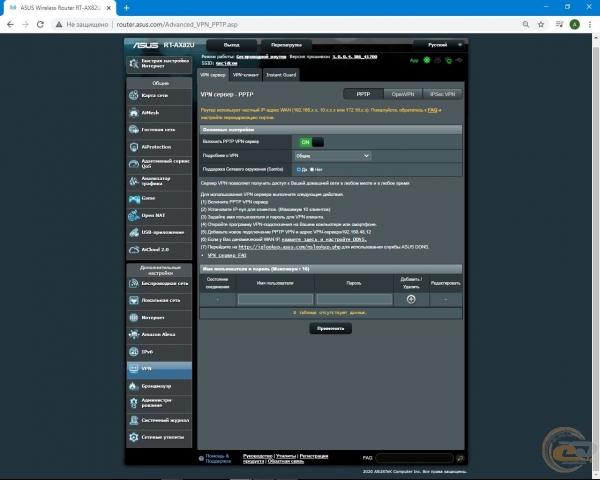This screenshot has width=600, height=480.
Task: Open the Обратная связь footer link
Action: point(285,461)
